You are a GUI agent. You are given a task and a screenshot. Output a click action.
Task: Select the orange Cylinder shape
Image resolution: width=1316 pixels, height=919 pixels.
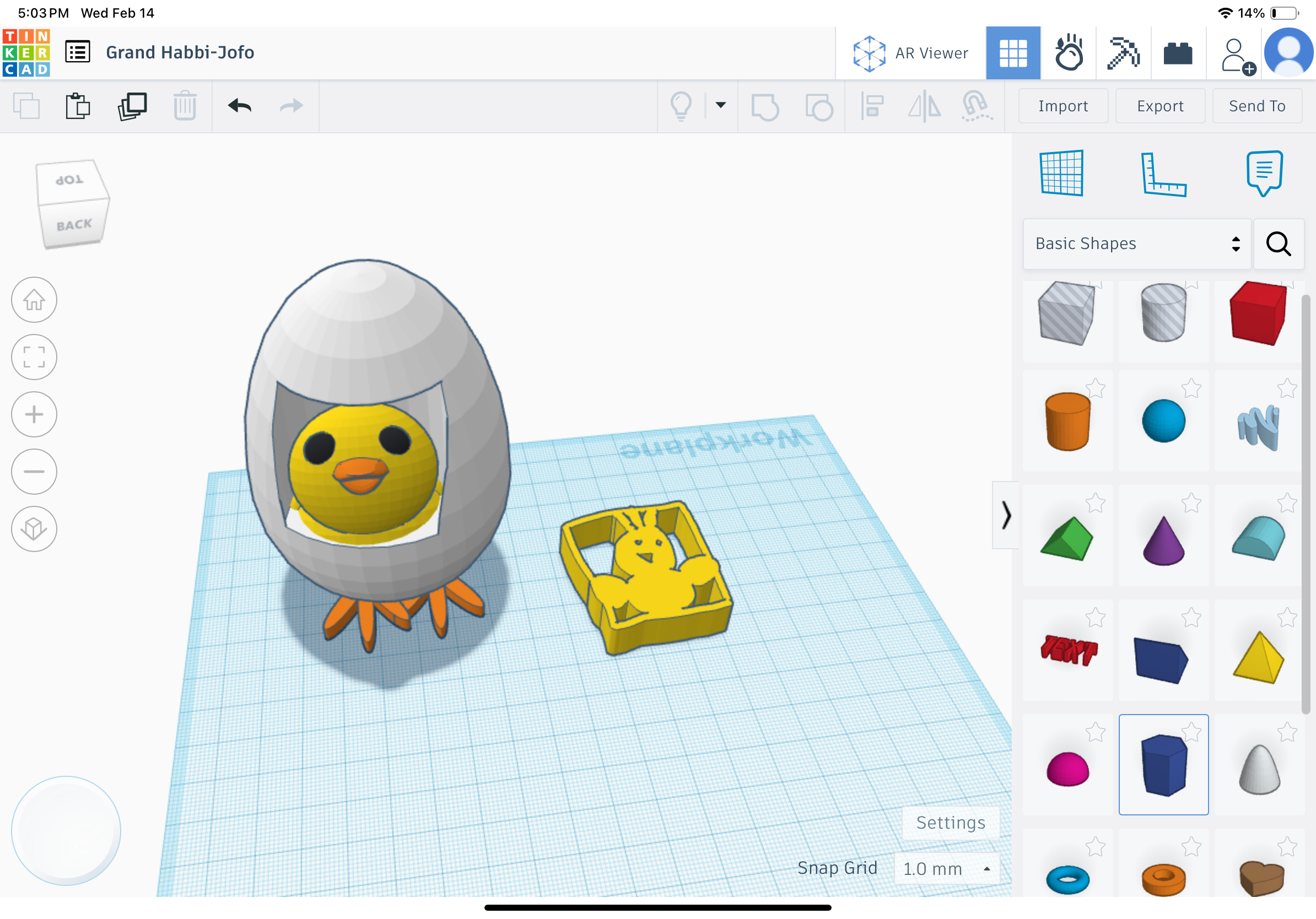[1067, 421]
